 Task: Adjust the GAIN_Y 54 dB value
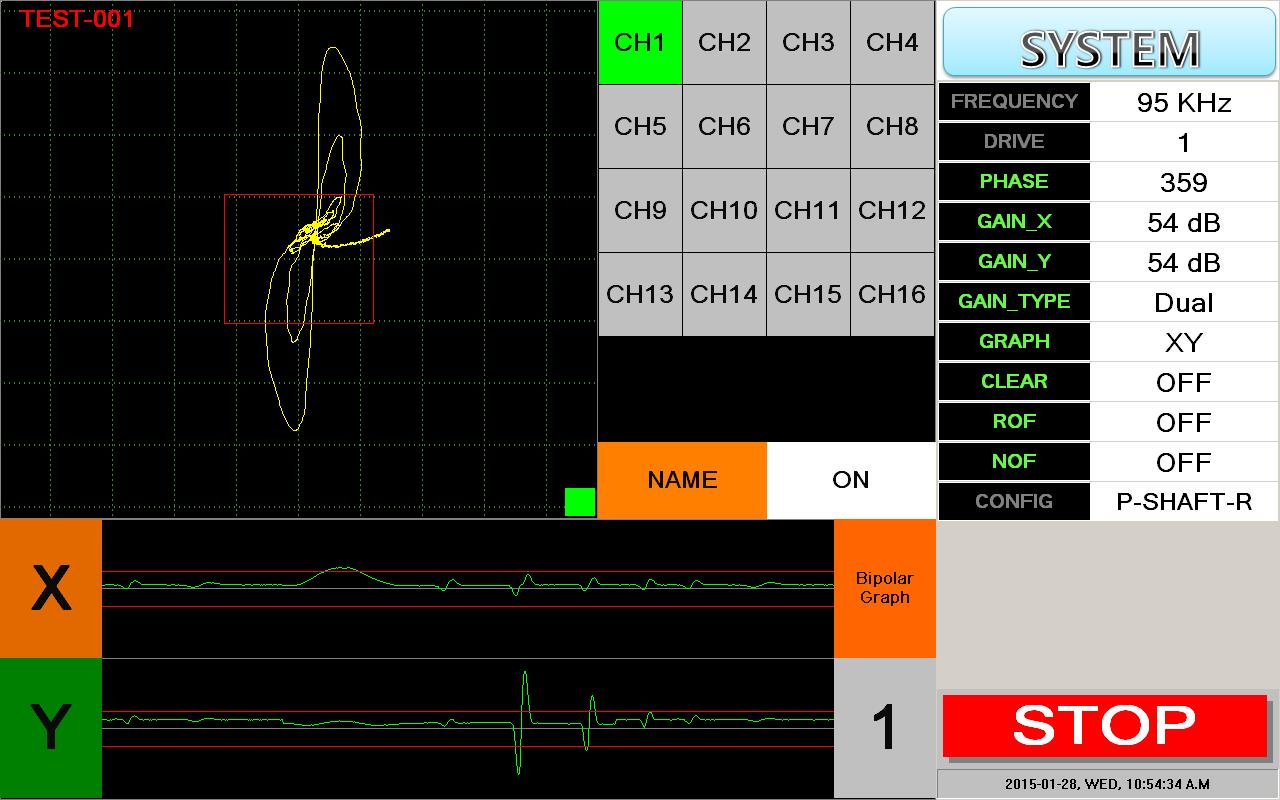pyautogui.click(x=1184, y=262)
